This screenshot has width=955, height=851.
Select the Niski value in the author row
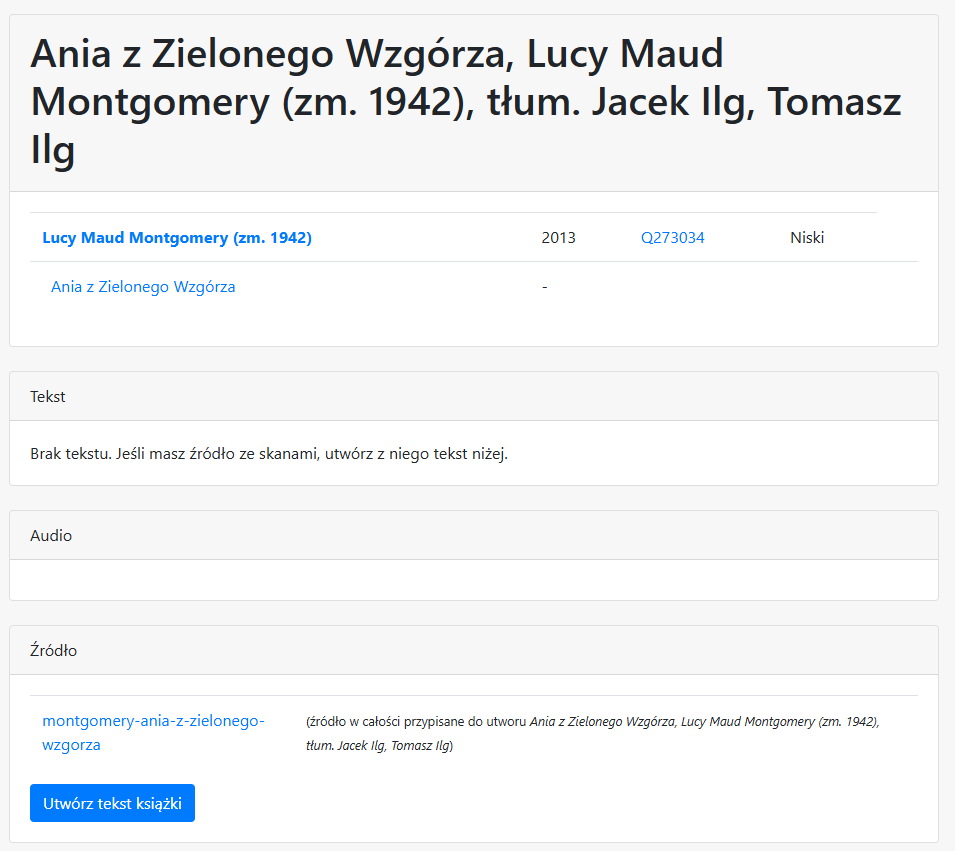[x=807, y=238]
